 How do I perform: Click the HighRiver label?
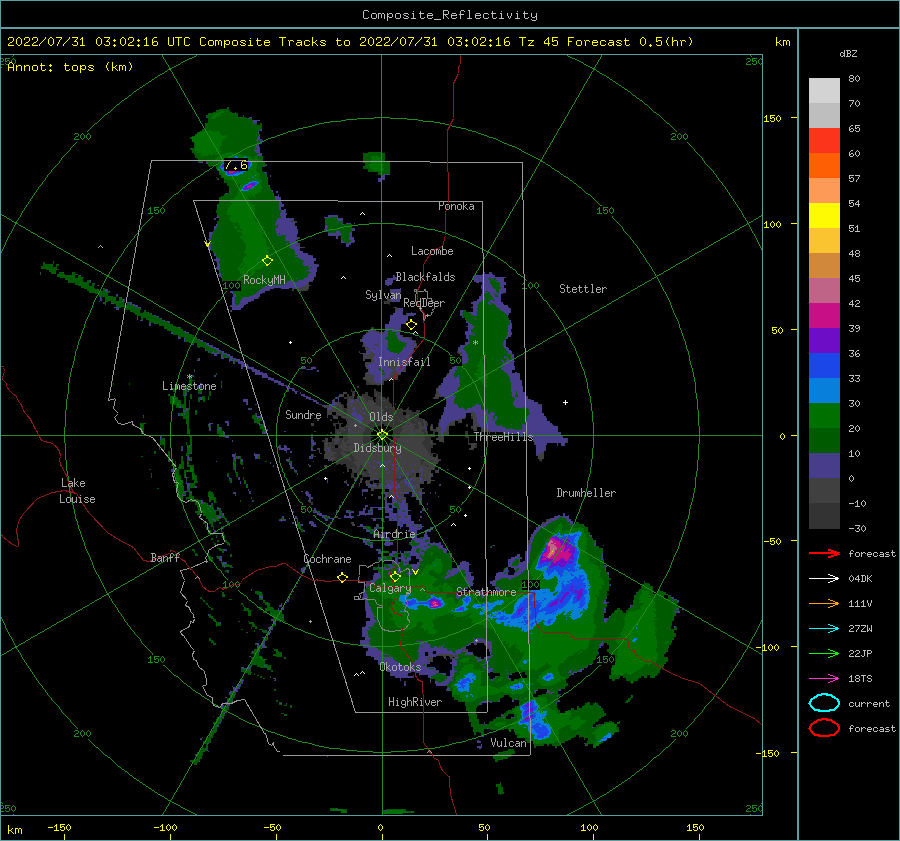pos(415,702)
